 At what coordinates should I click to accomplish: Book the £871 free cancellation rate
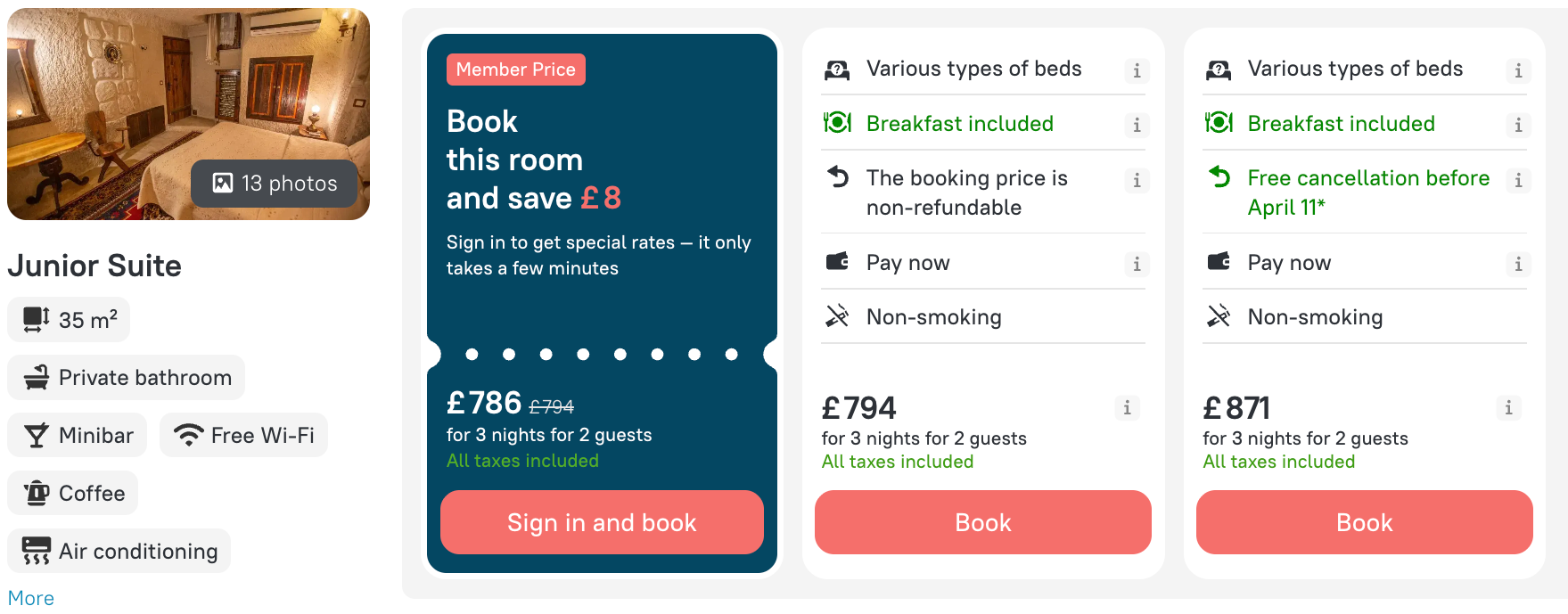point(1365,522)
